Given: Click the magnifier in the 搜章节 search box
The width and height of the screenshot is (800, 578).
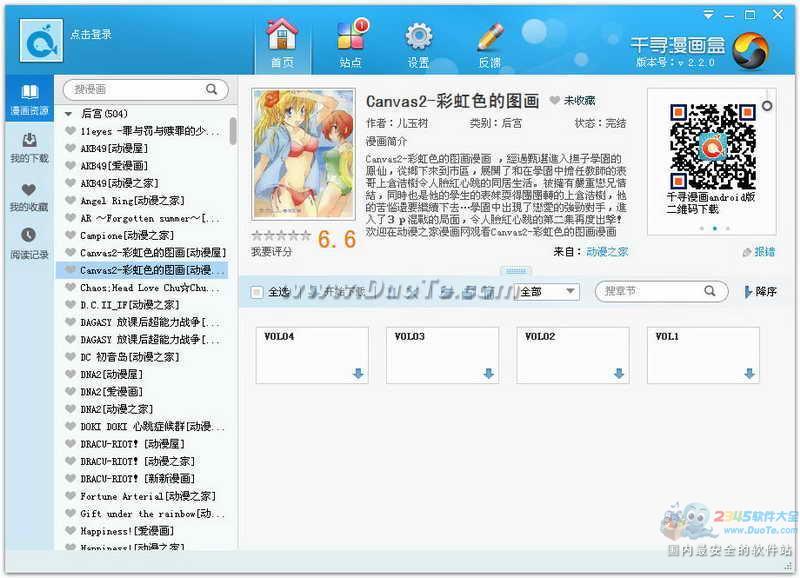Looking at the screenshot, I should point(710,291).
